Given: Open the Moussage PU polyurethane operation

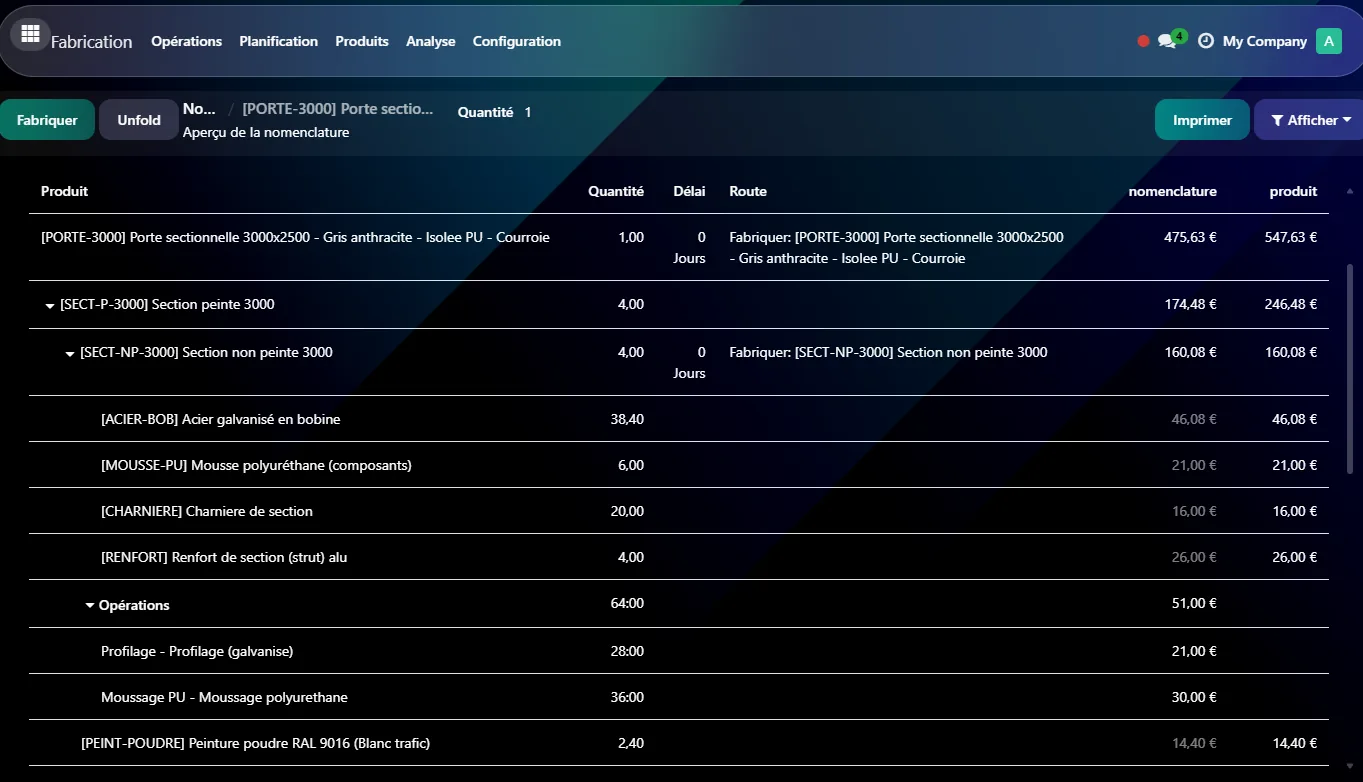Looking at the screenshot, I should tap(224, 697).
